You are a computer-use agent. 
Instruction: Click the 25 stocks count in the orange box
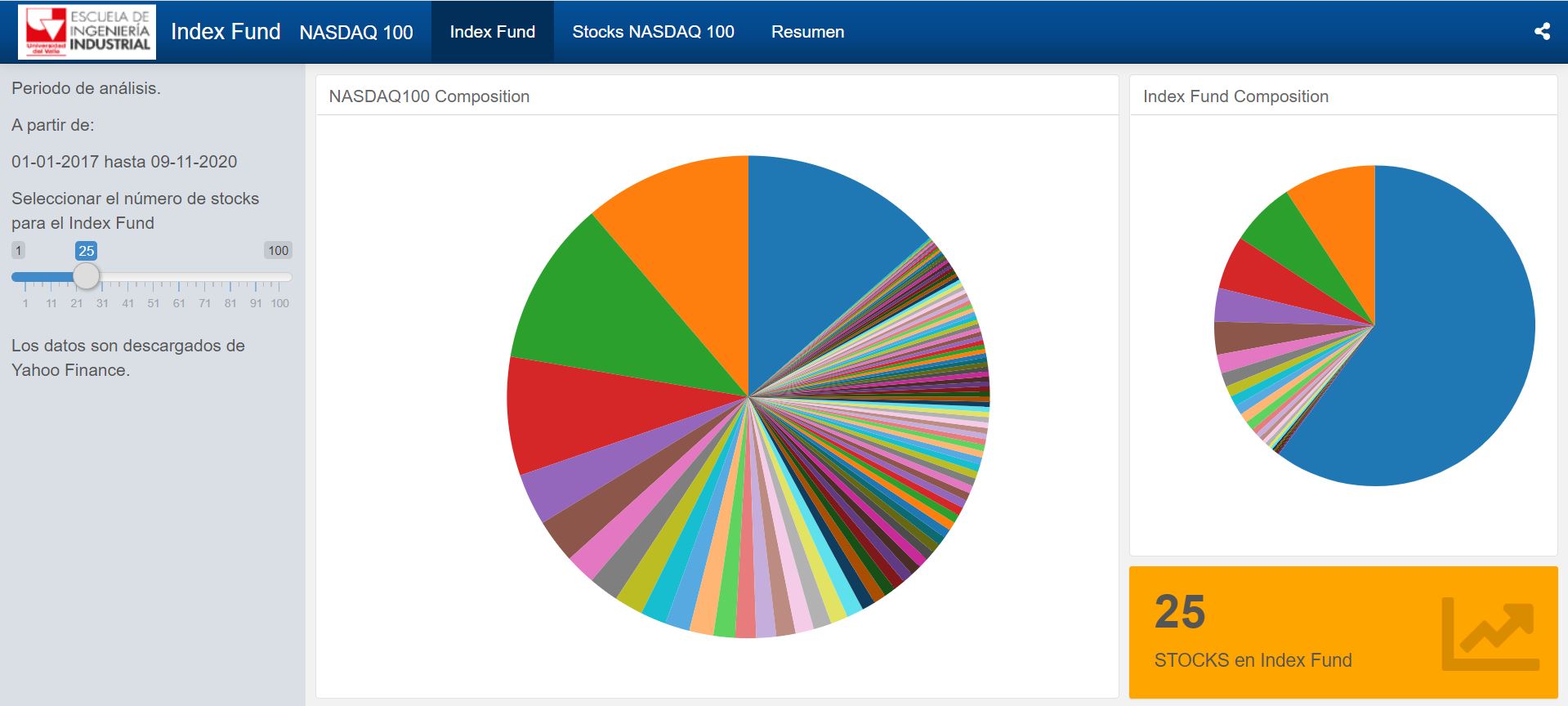pos(1179,611)
